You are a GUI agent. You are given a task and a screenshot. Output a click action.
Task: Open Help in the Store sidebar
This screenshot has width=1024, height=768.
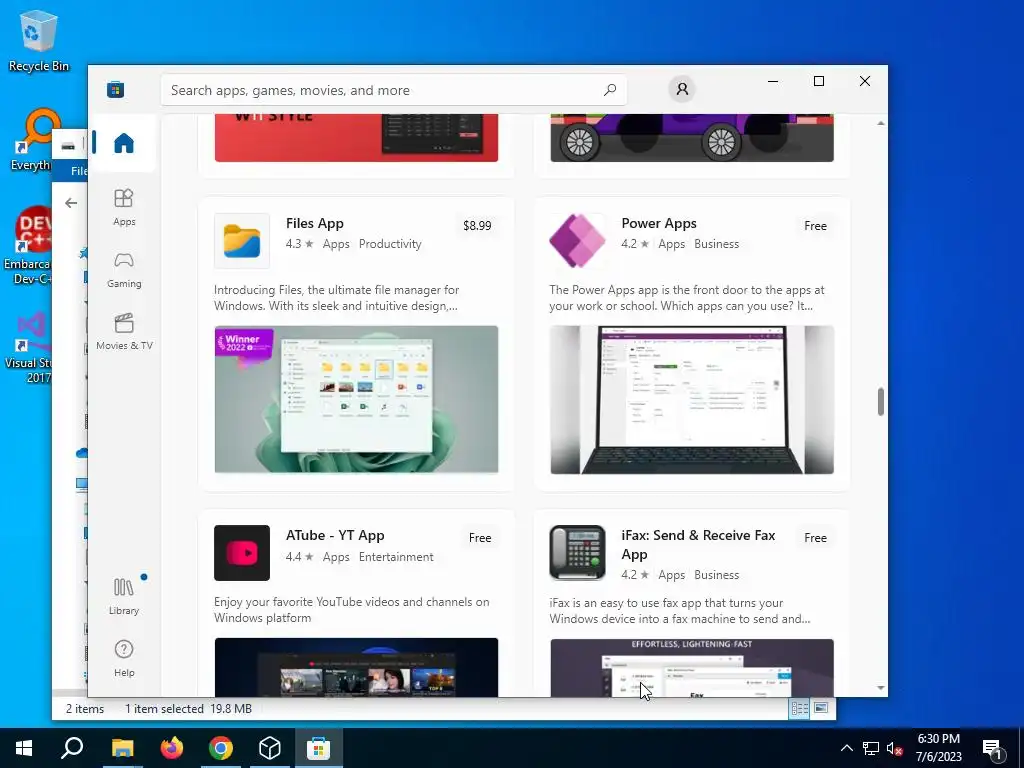(x=123, y=658)
